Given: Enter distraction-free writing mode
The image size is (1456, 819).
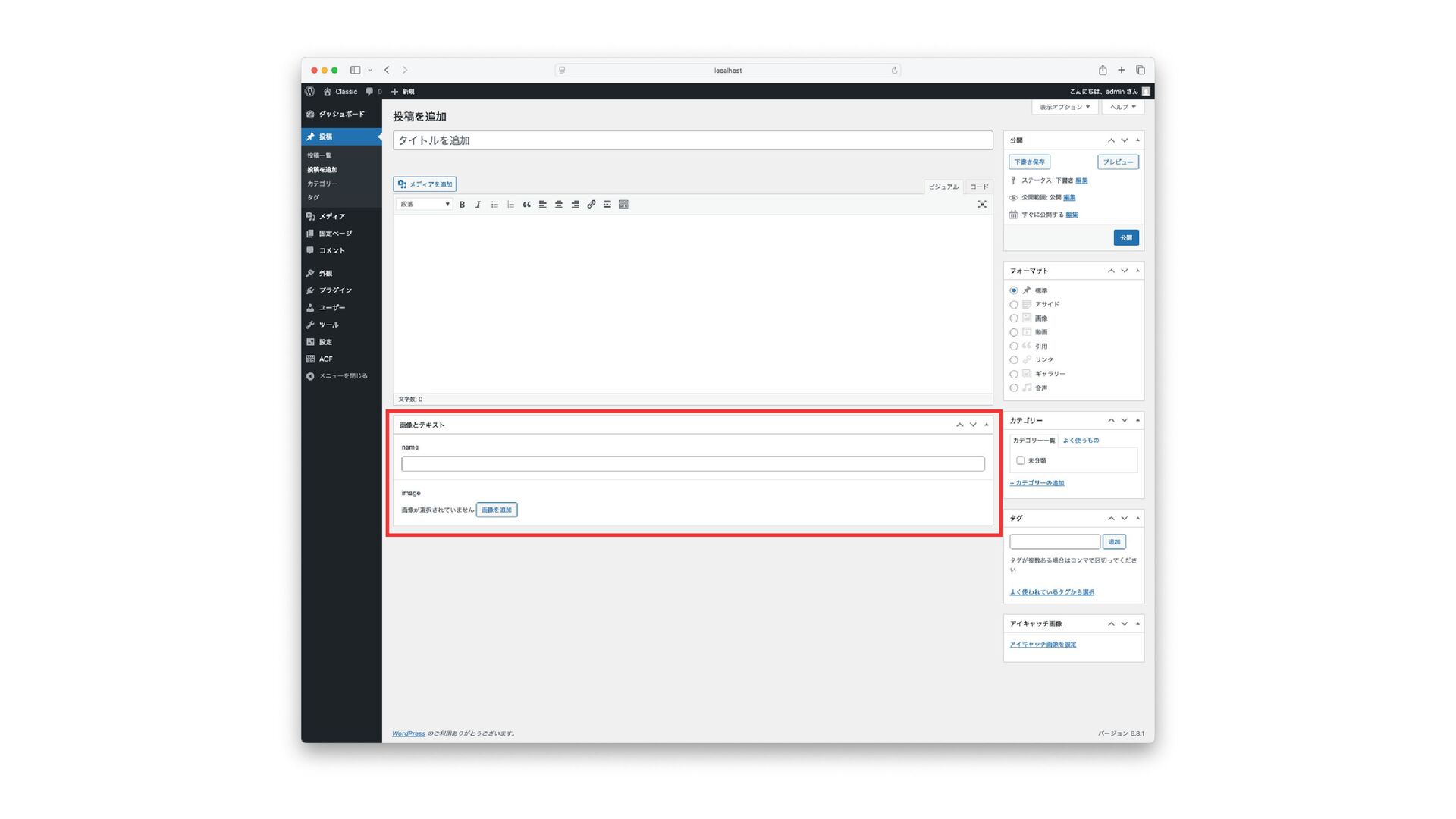Looking at the screenshot, I should 982,205.
